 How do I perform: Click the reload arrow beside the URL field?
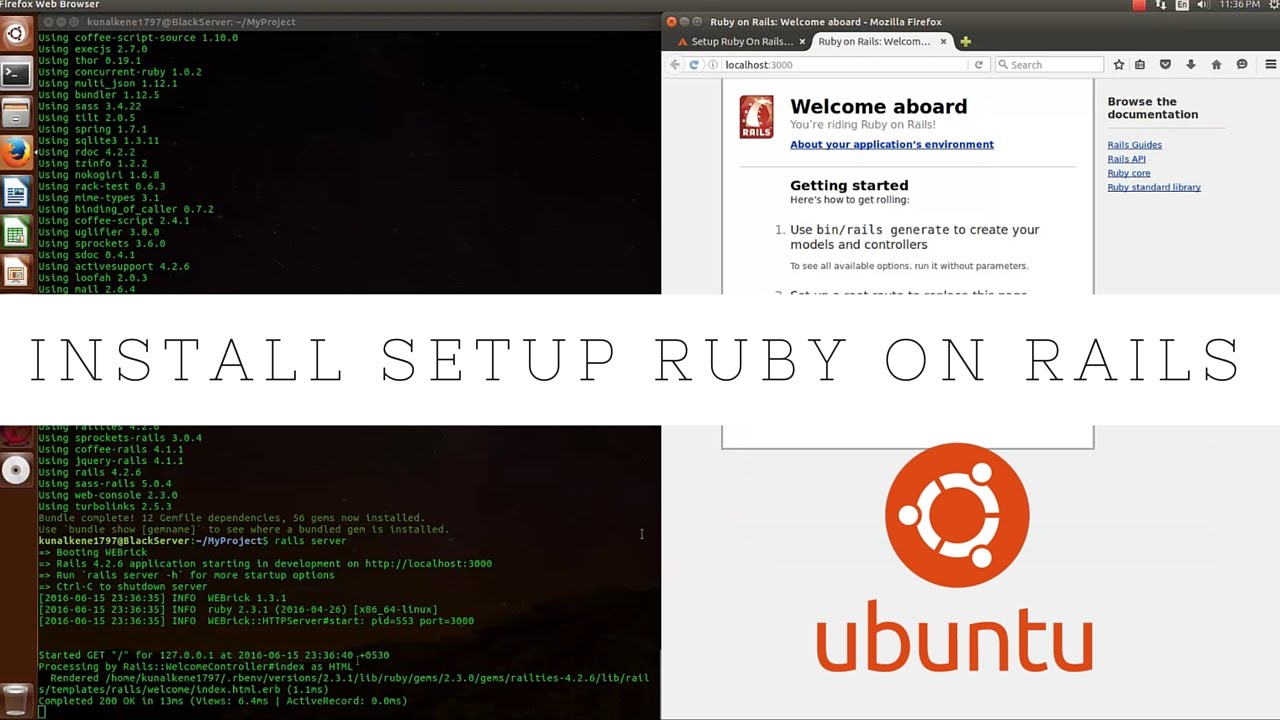694,64
